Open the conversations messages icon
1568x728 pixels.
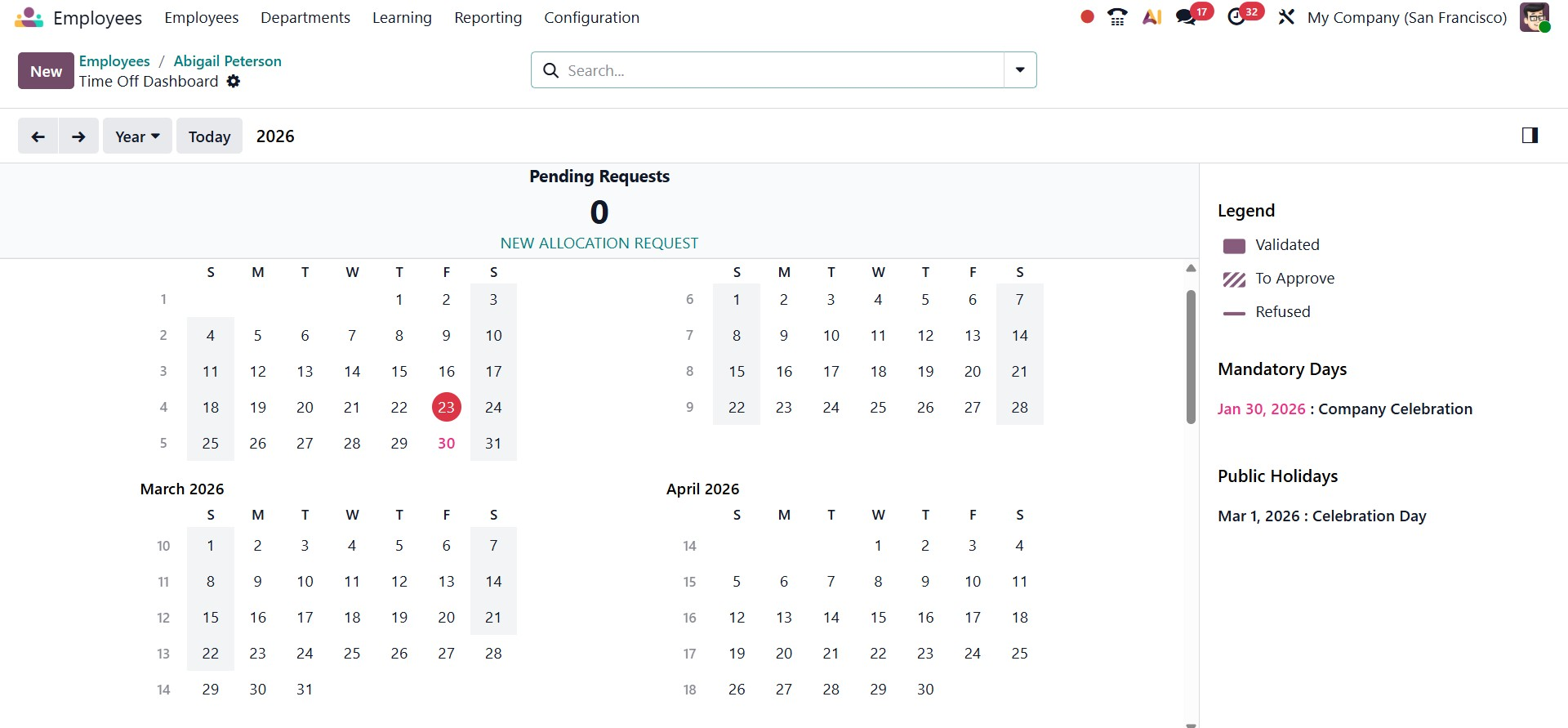pos(1186,17)
